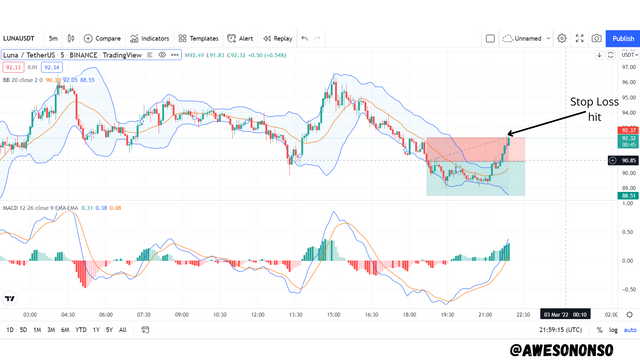Image resolution: width=640 pixels, height=360 pixels.
Task: Start bar Replay mode
Action: [278, 38]
